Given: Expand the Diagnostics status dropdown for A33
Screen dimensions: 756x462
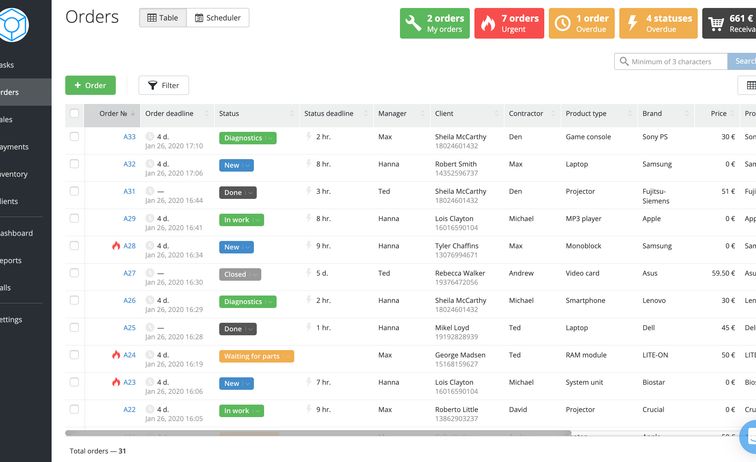Looking at the screenshot, I should (x=247, y=138).
